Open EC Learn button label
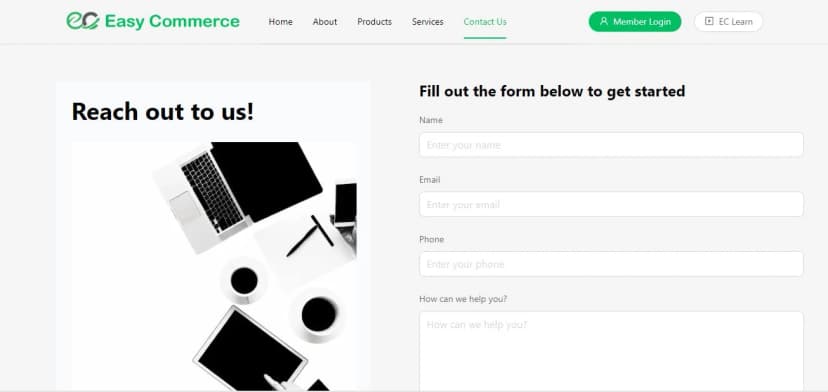This screenshot has height=392, width=828. 736,22
